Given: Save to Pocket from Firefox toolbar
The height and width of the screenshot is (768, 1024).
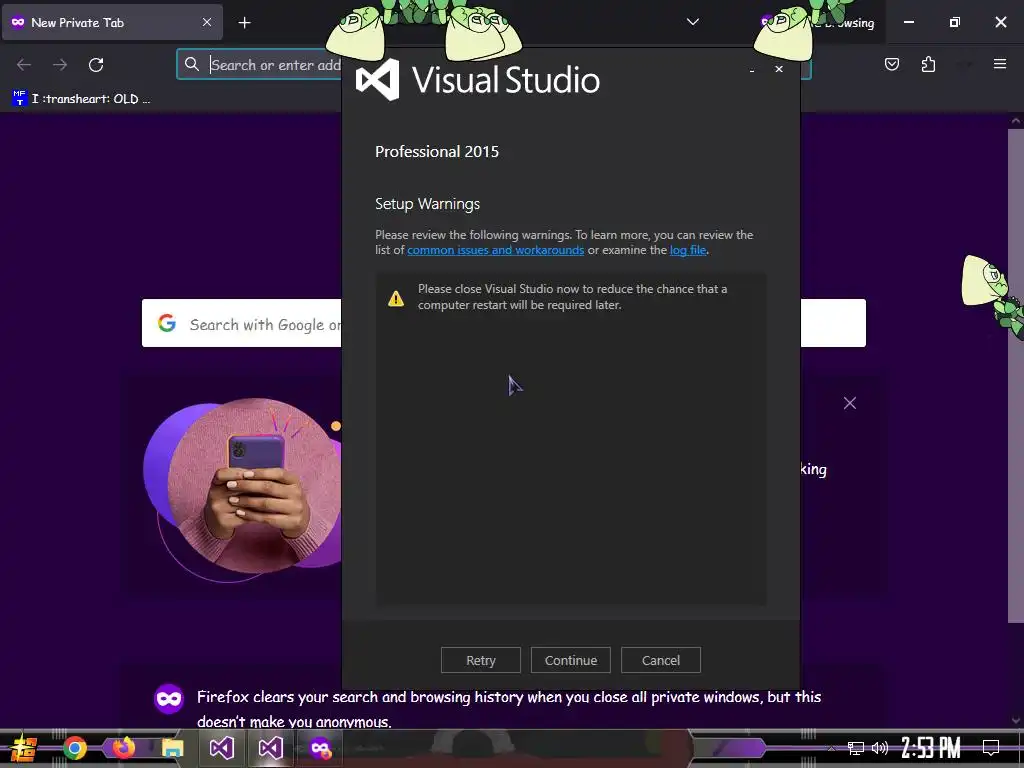Looking at the screenshot, I should (892, 64).
